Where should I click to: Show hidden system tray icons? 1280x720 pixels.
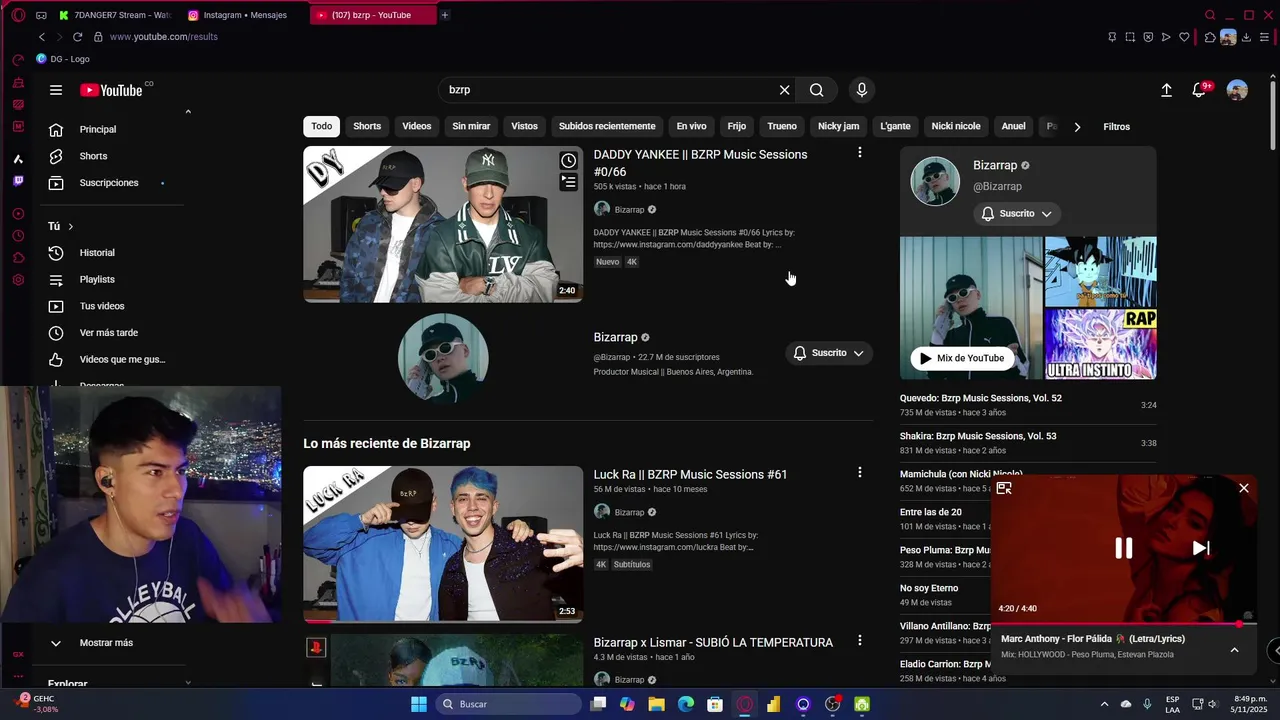click(x=1104, y=704)
